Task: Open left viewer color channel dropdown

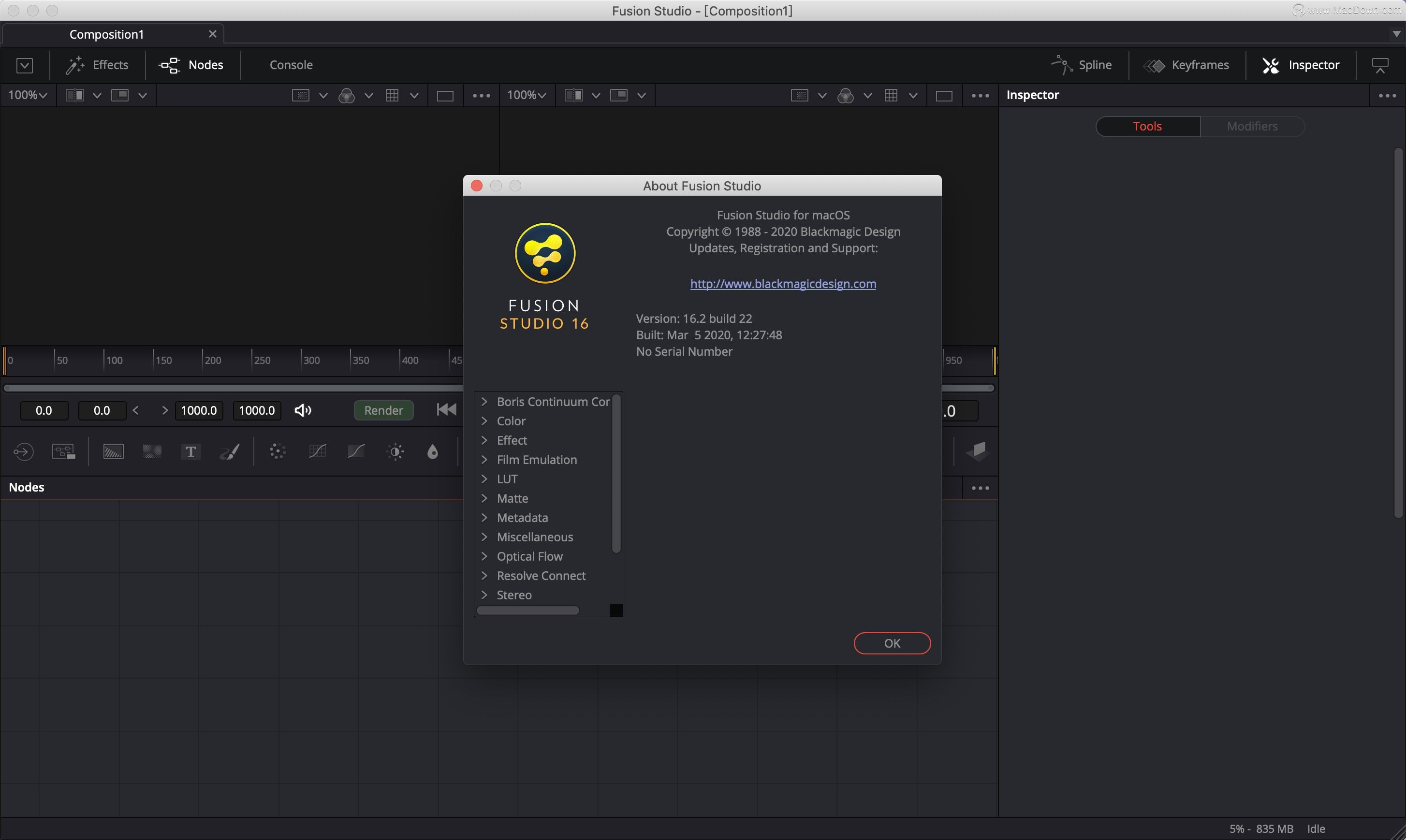Action: pyautogui.click(x=368, y=96)
